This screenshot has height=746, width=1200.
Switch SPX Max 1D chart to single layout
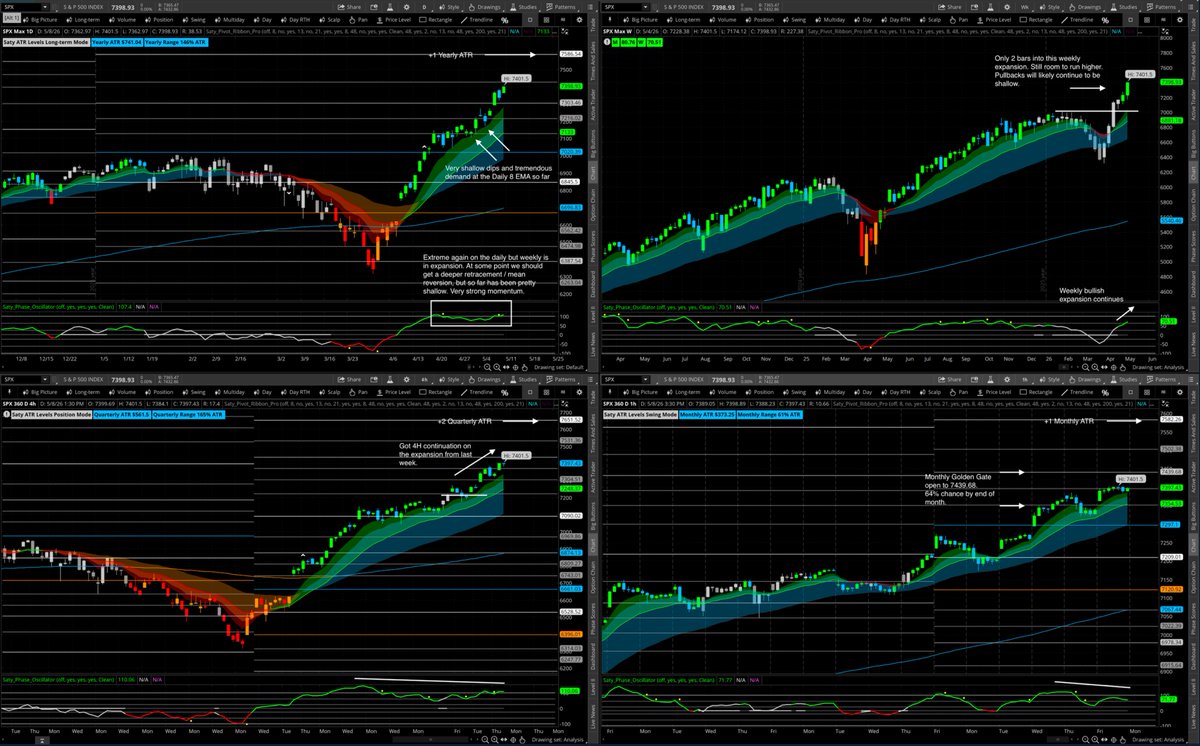tap(531, 20)
